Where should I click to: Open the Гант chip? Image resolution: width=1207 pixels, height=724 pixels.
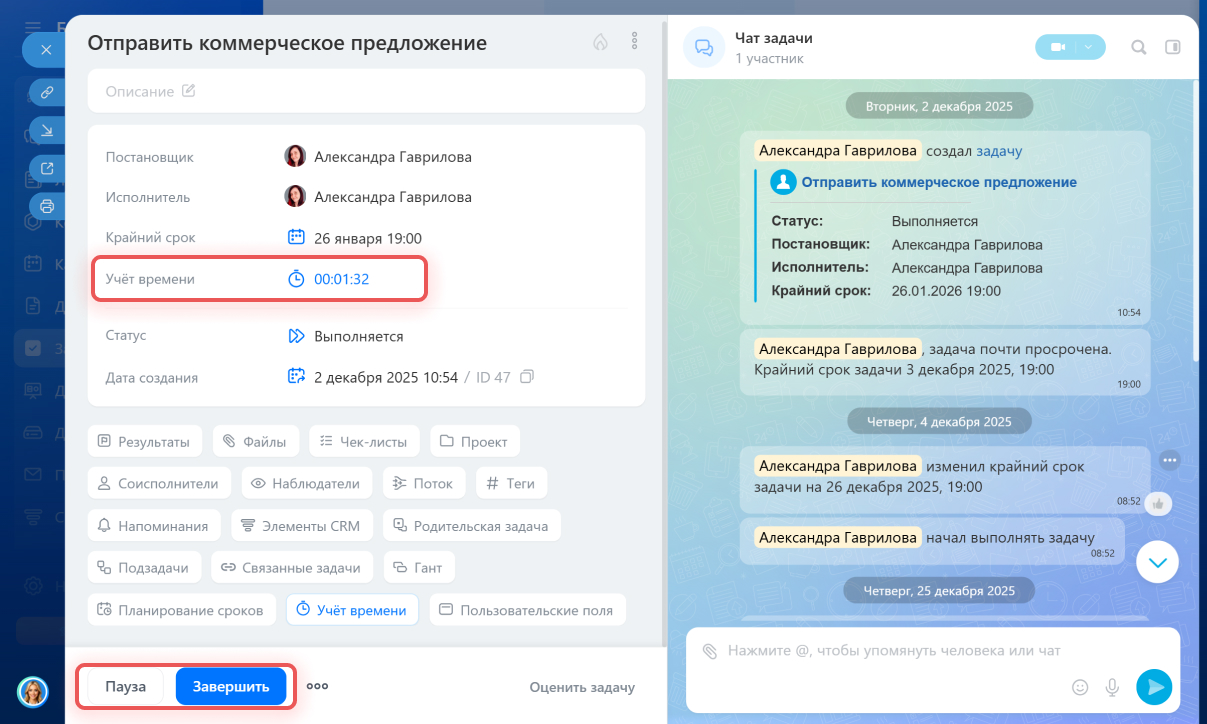[420, 567]
